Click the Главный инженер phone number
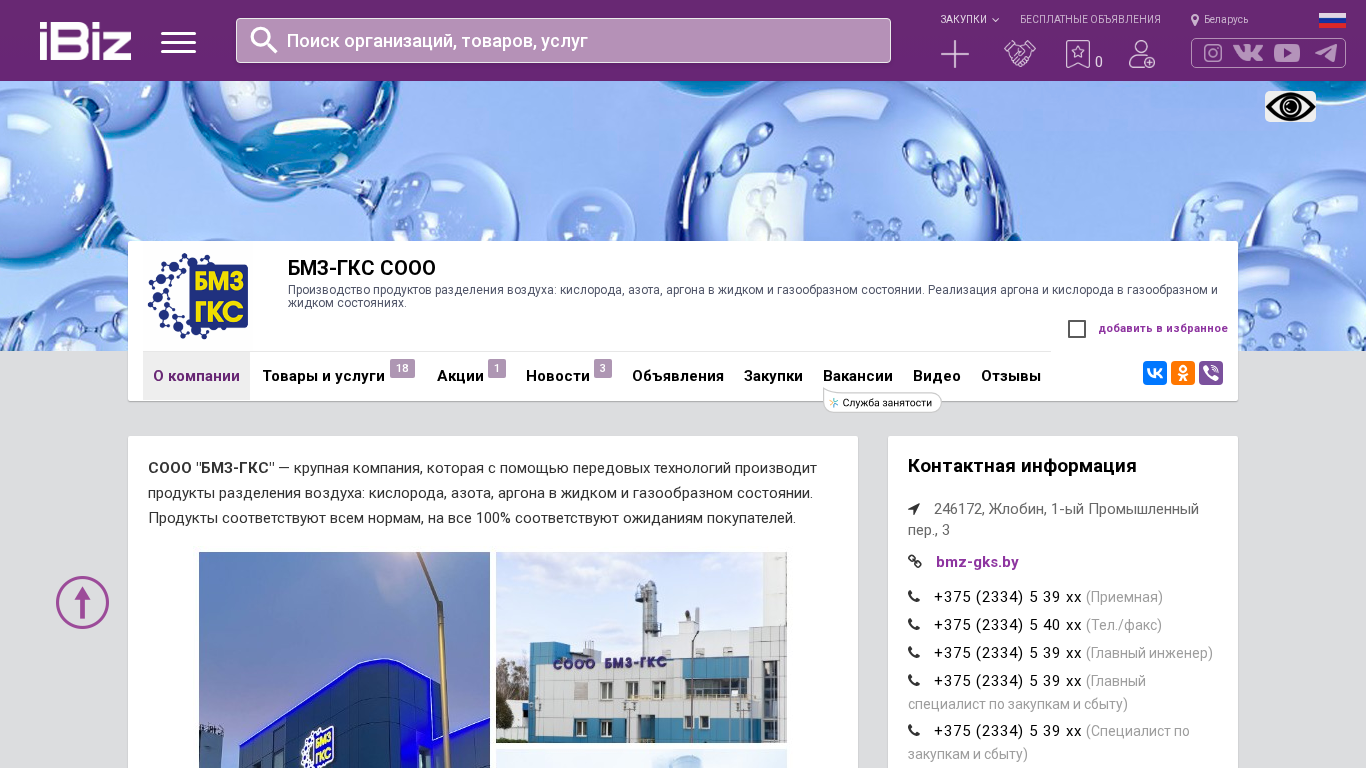Screen dimensions: 1366x768 [x=1008, y=653]
